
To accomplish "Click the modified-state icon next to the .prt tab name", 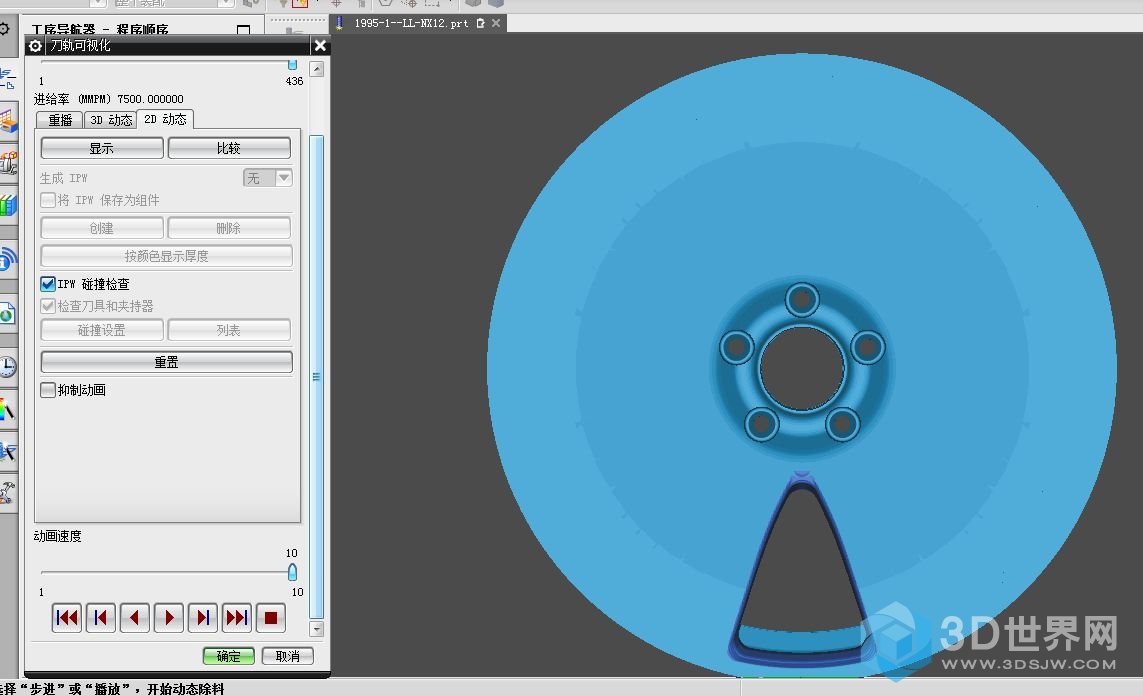I will point(480,23).
